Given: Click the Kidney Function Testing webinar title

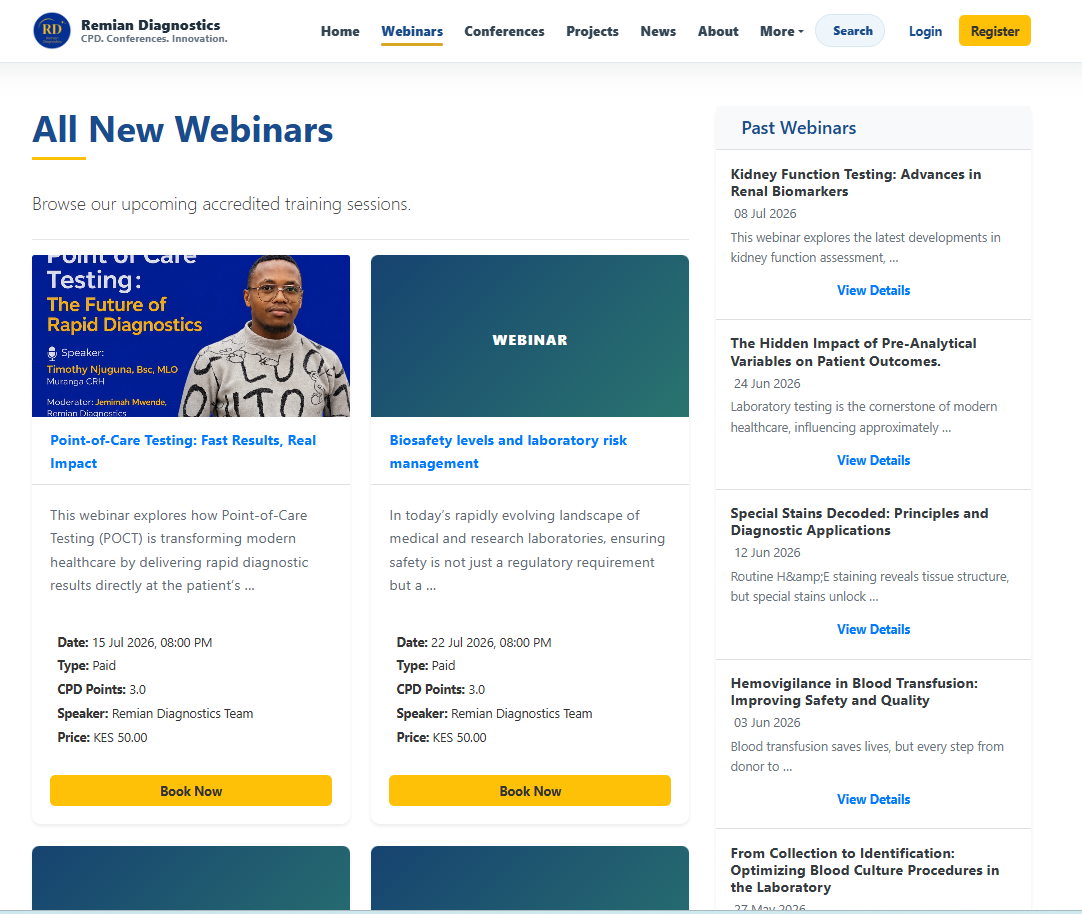Looking at the screenshot, I should tap(856, 183).
